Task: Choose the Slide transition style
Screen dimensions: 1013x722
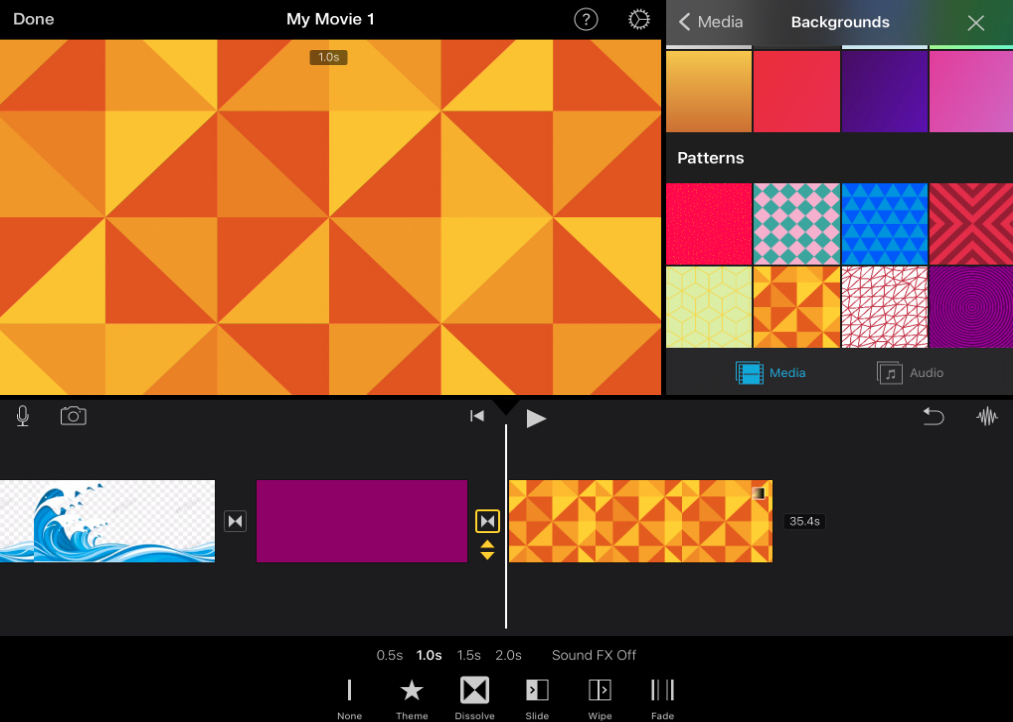Action: 537,692
